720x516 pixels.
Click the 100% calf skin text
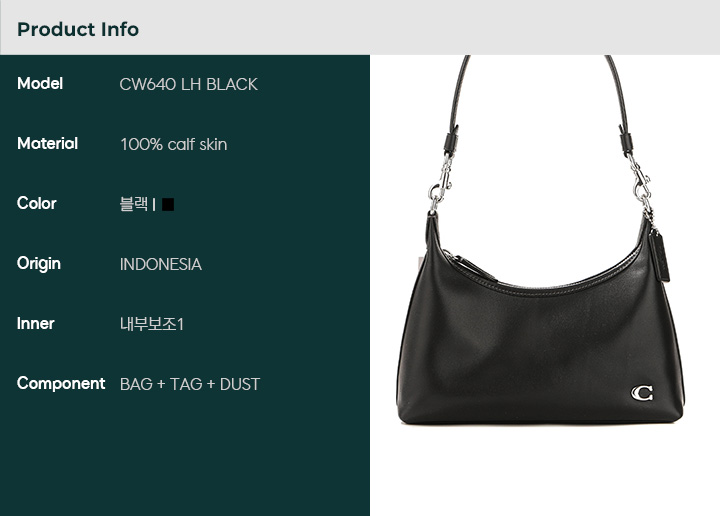point(174,144)
